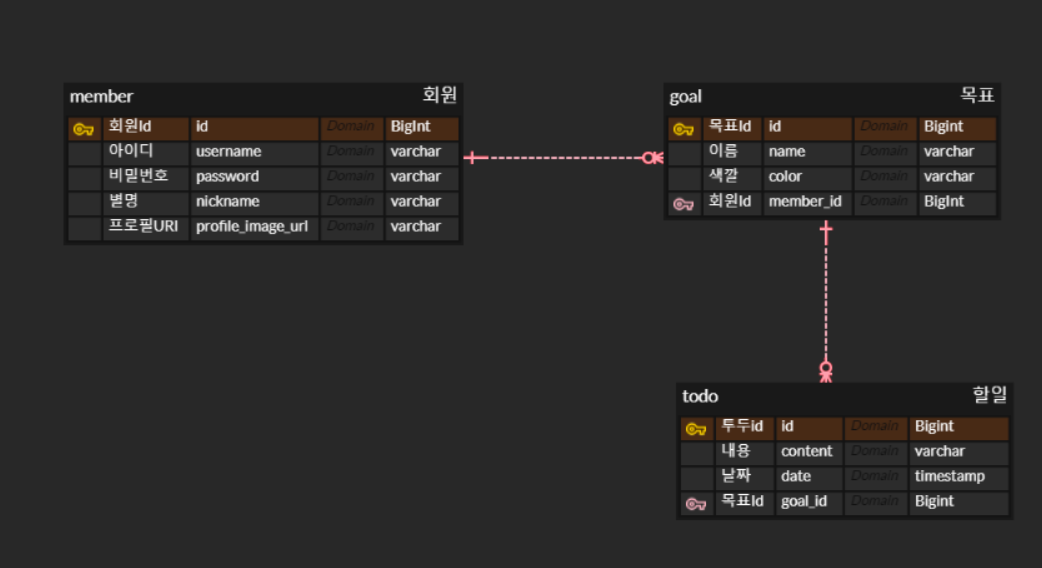1042x568 pixels.
Task: Click the foreign key icon beside goal_id
Action: pyautogui.click(x=696, y=504)
